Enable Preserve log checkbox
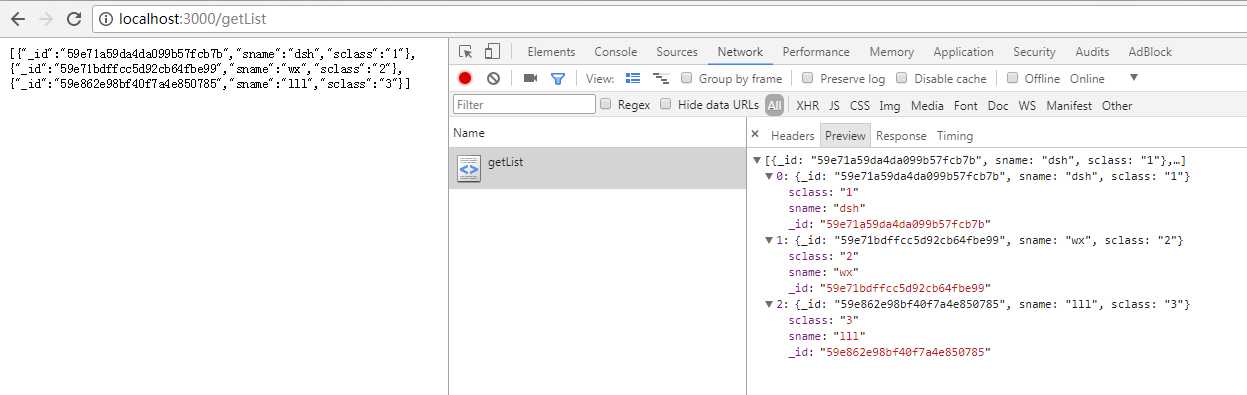 click(x=808, y=78)
